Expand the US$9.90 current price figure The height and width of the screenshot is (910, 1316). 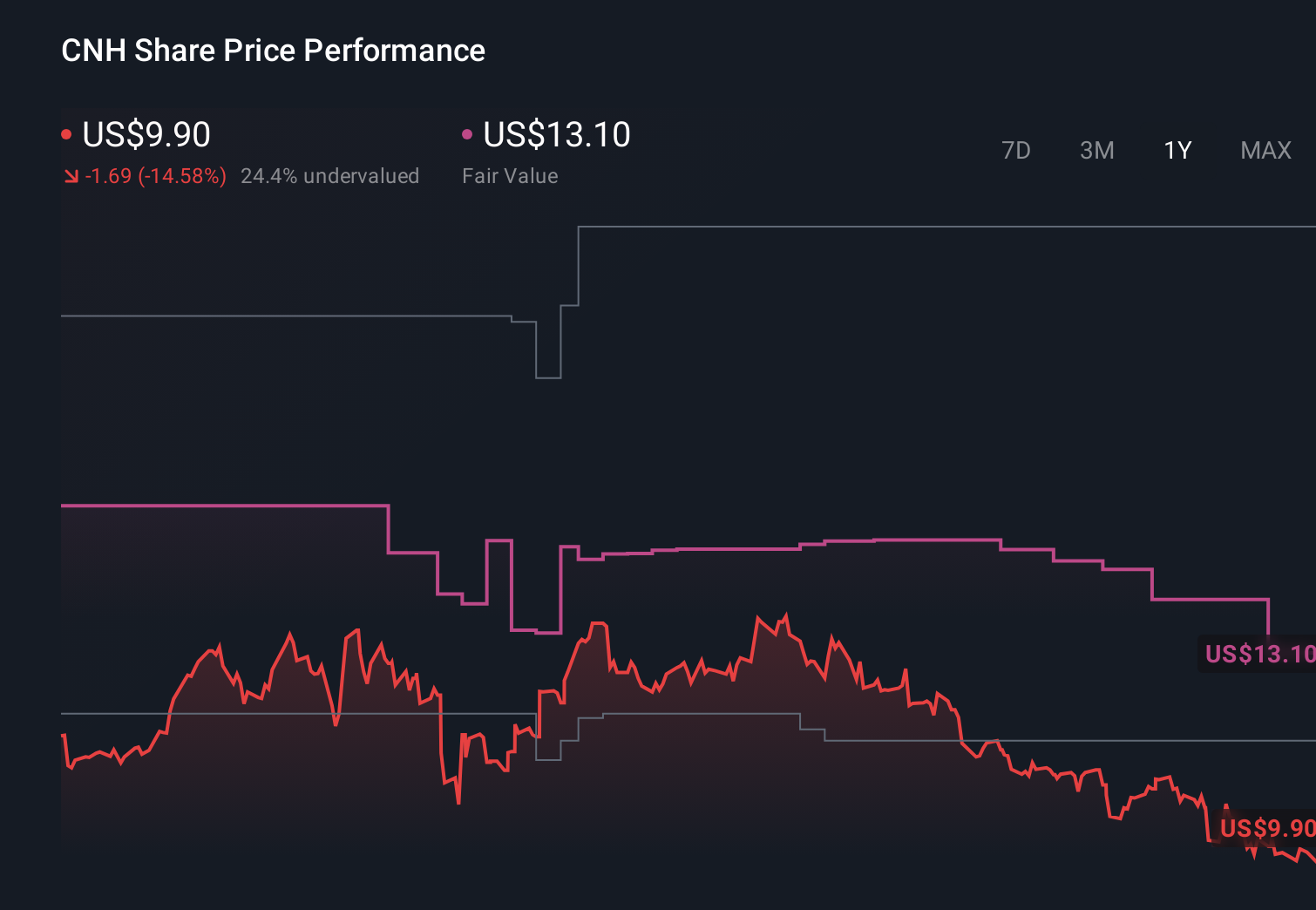(x=146, y=134)
